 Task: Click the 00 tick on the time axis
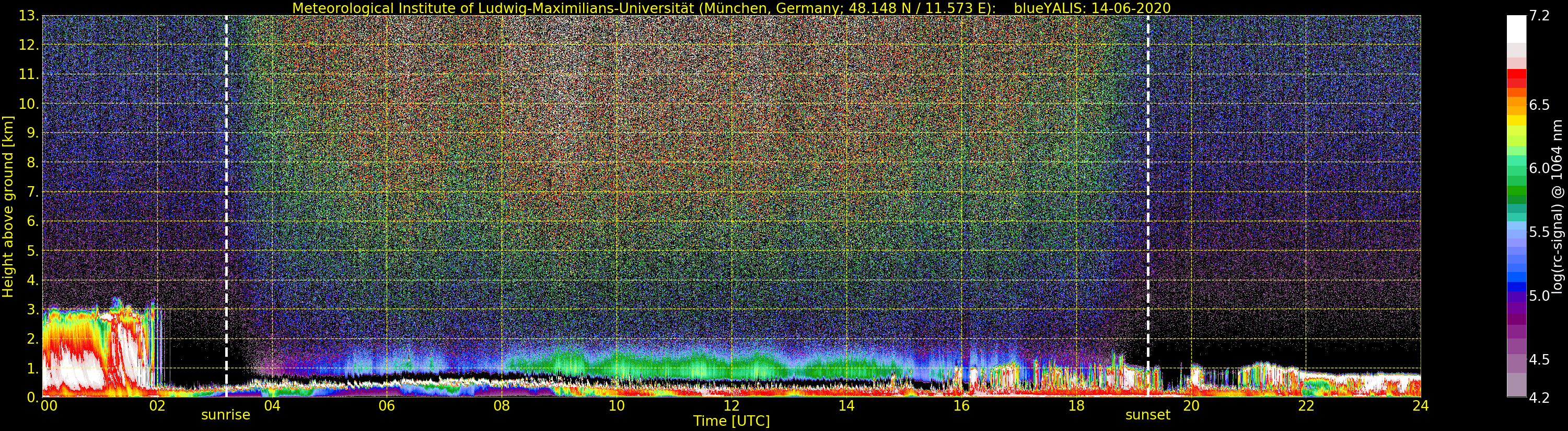pos(48,406)
